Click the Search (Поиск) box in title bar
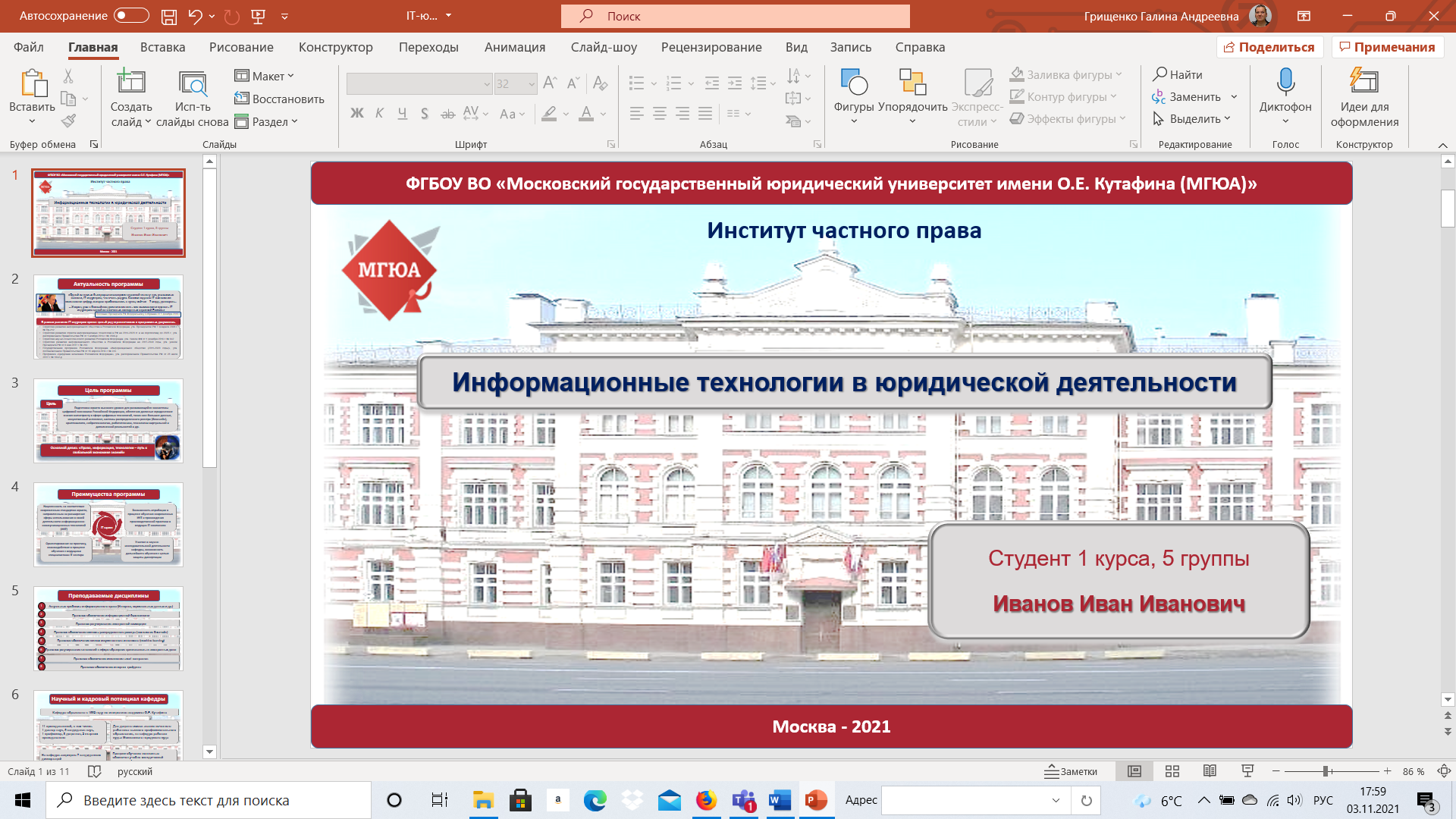The width and height of the screenshot is (1456, 819). (735, 16)
